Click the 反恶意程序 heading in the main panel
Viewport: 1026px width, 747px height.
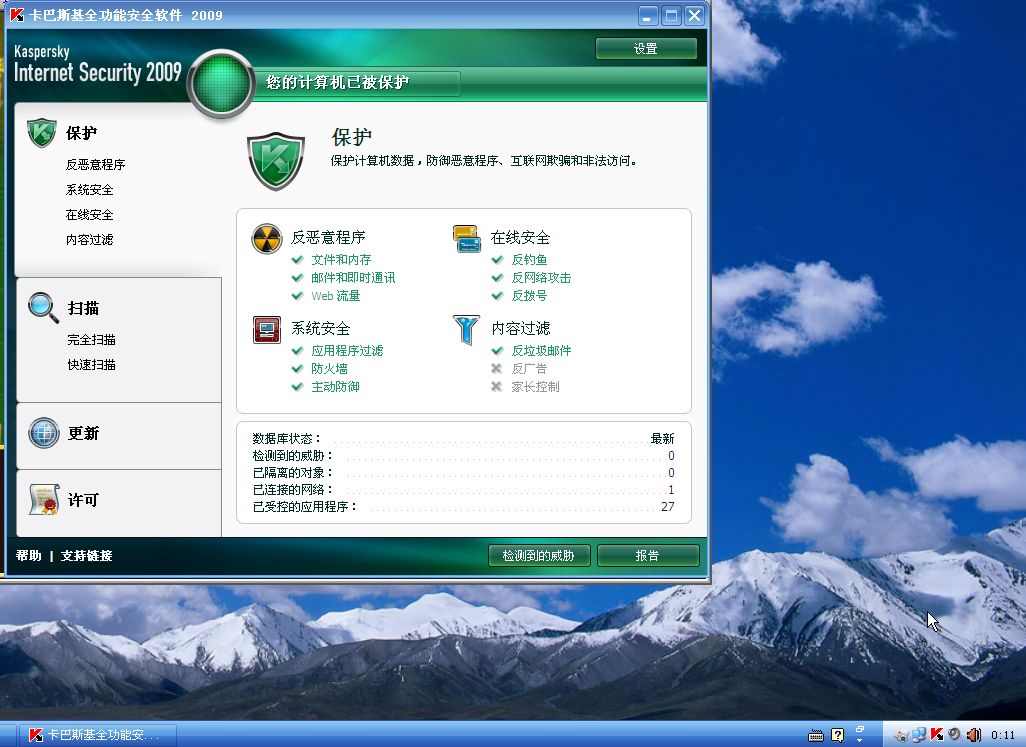[328, 237]
